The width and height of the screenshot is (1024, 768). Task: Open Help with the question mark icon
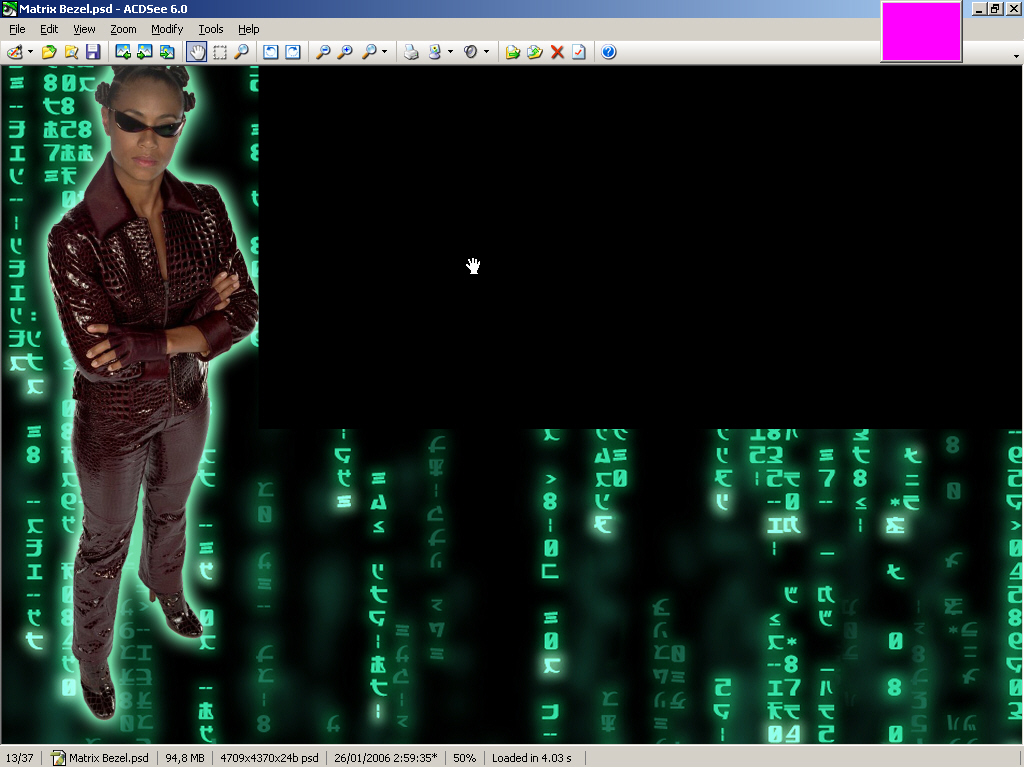[x=608, y=52]
